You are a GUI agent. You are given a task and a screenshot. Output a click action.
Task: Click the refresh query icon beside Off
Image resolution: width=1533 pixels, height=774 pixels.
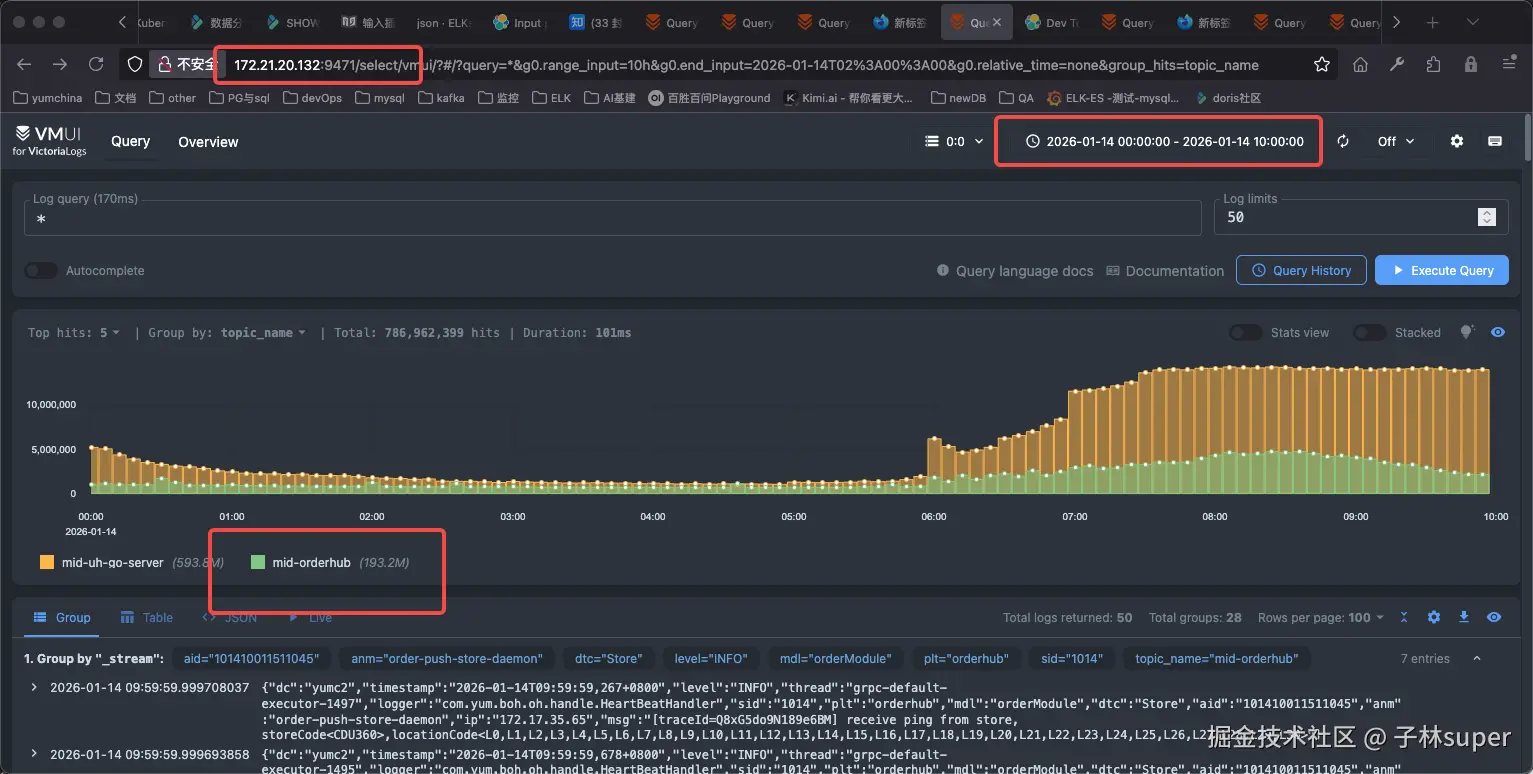[x=1343, y=142]
